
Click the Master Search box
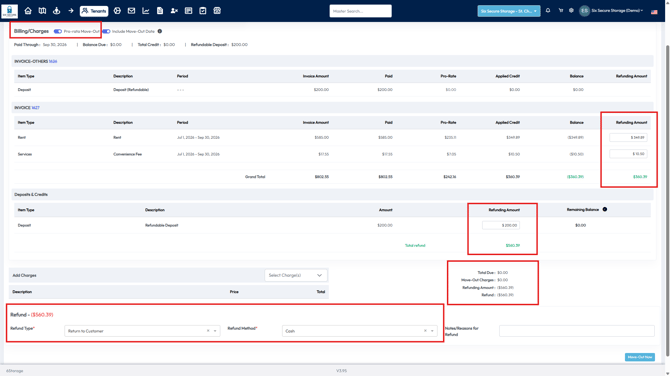pos(360,11)
